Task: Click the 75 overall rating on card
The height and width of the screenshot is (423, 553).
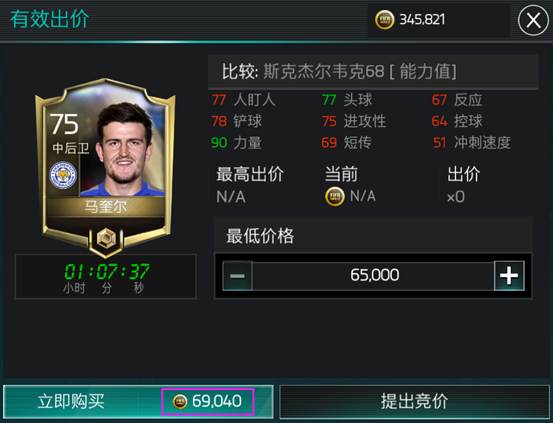Action: click(64, 124)
